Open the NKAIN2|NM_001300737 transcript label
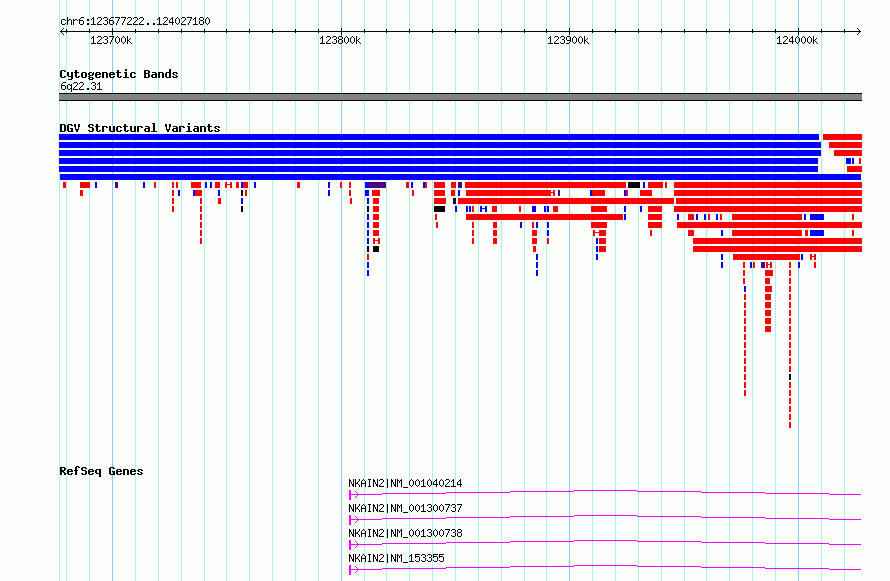This screenshot has height=581, width=890. point(405,508)
